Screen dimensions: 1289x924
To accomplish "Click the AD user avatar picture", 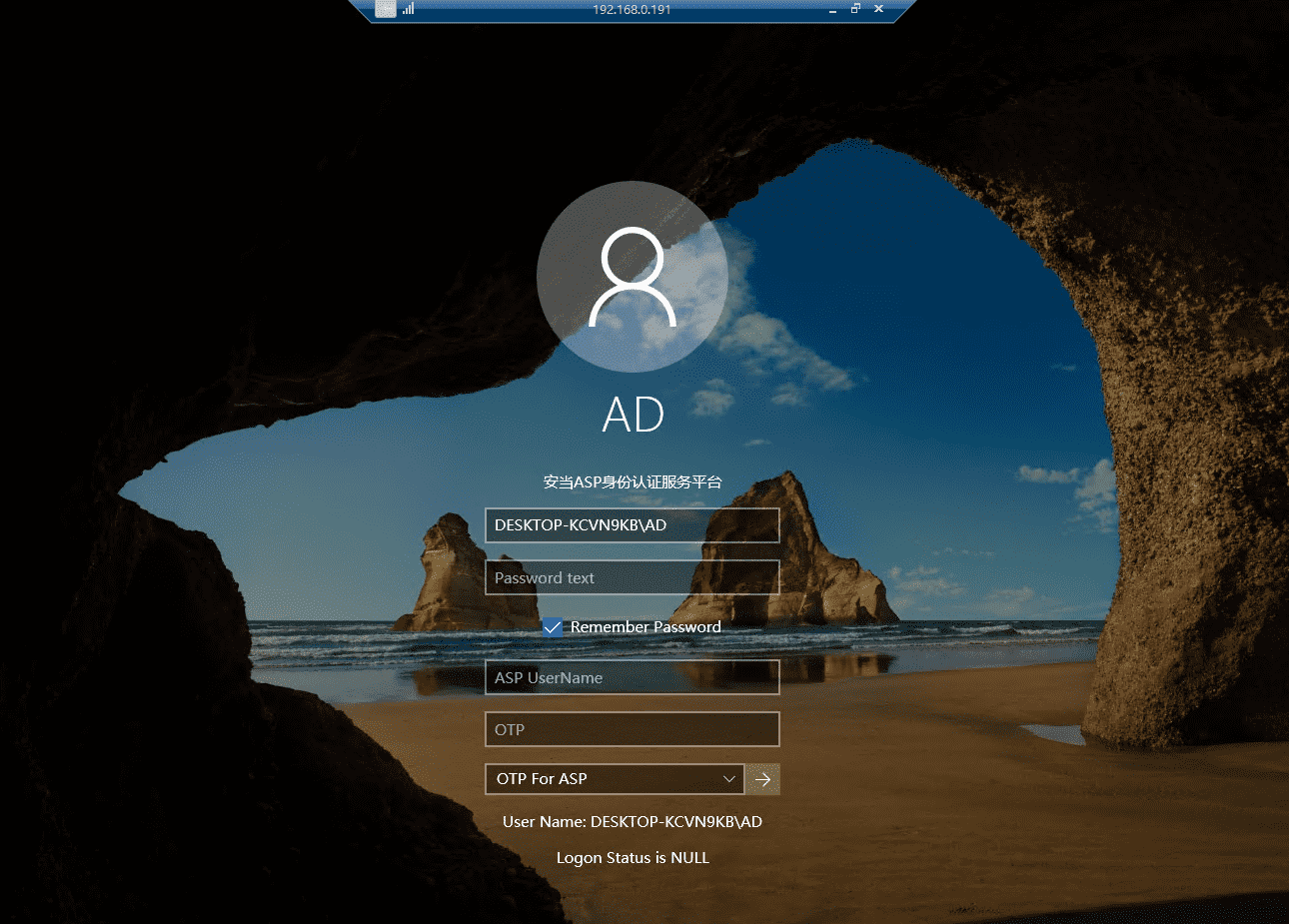I will point(633,277).
